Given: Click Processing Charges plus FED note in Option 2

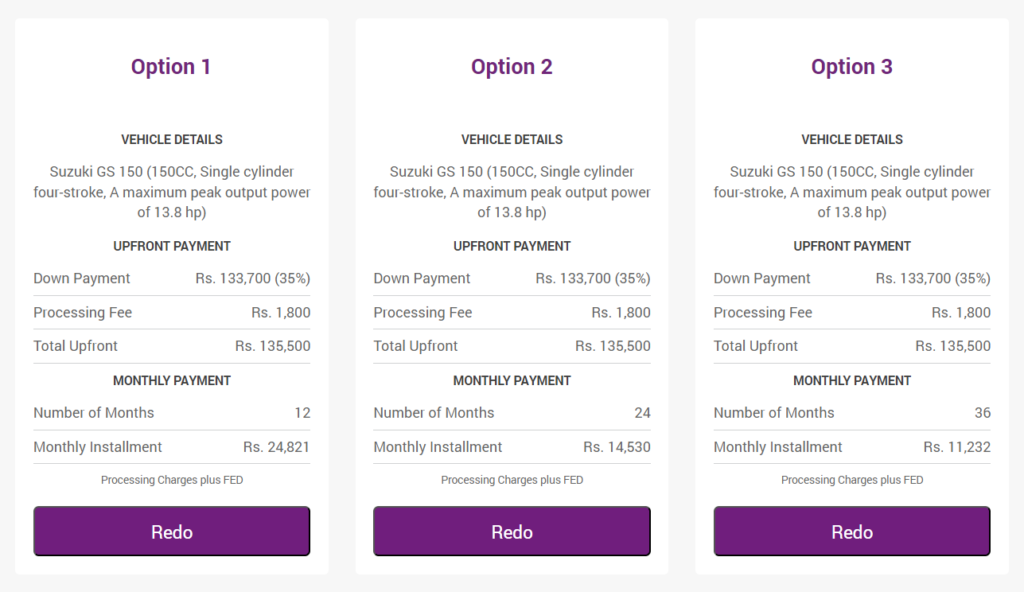Looking at the screenshot, I should pyautogui.click(x=512, y=480).
